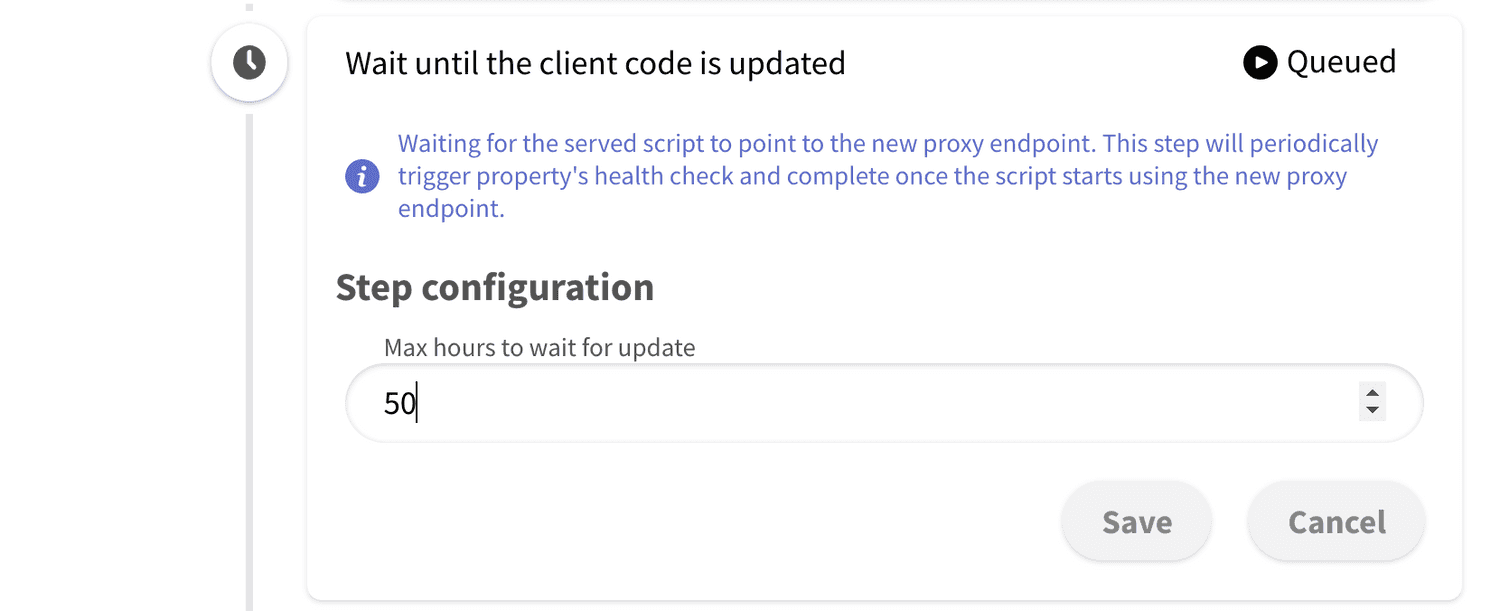Click the timeline connector above the clock icon

click(249, 6)
